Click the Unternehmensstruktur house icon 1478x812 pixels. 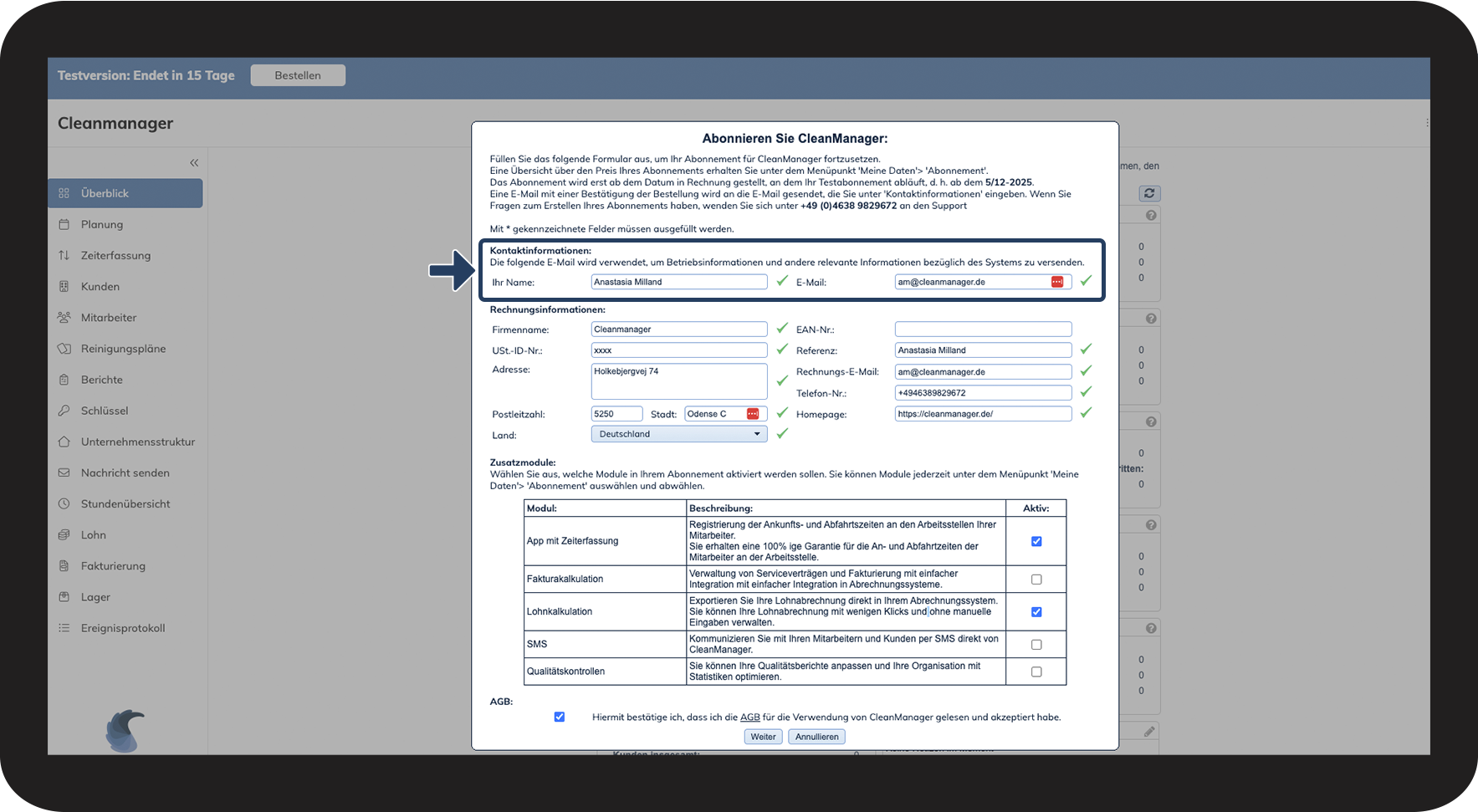coord(64,442)
